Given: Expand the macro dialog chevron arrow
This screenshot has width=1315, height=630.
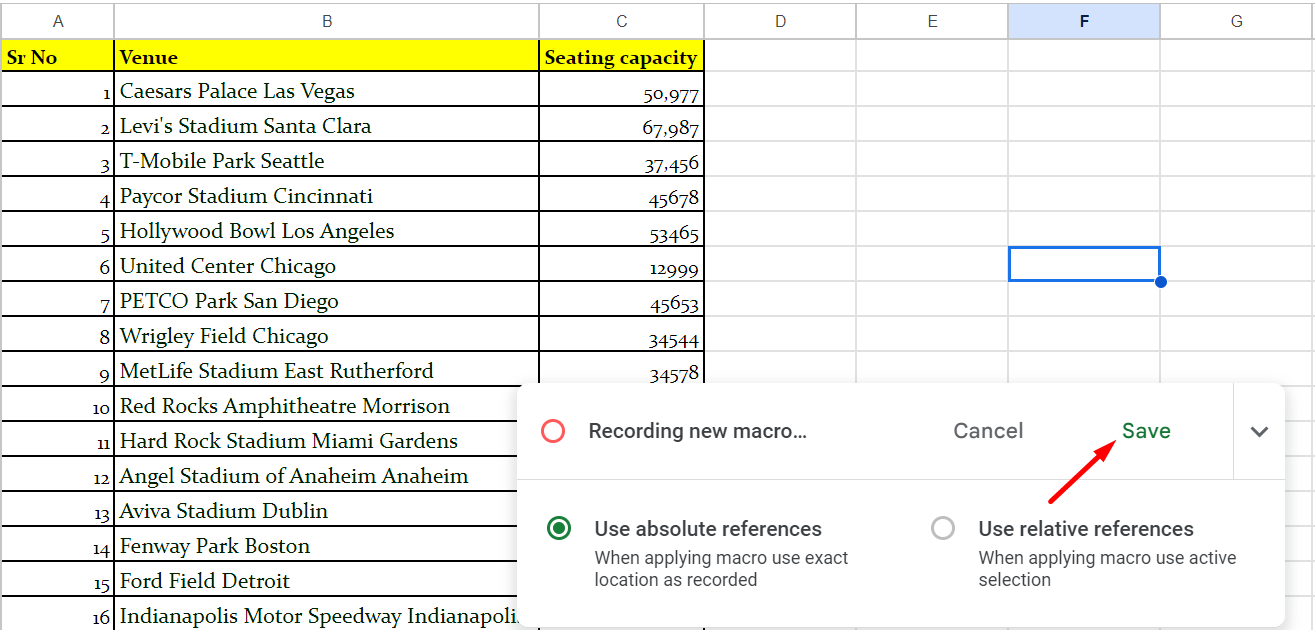Looking at the screenshot, I should 1259,432.
